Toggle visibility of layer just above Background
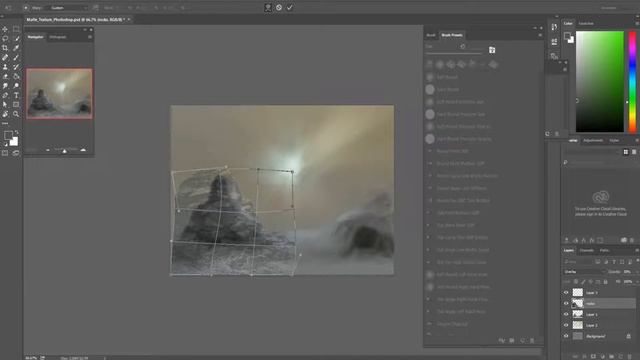 pos(566,325)
